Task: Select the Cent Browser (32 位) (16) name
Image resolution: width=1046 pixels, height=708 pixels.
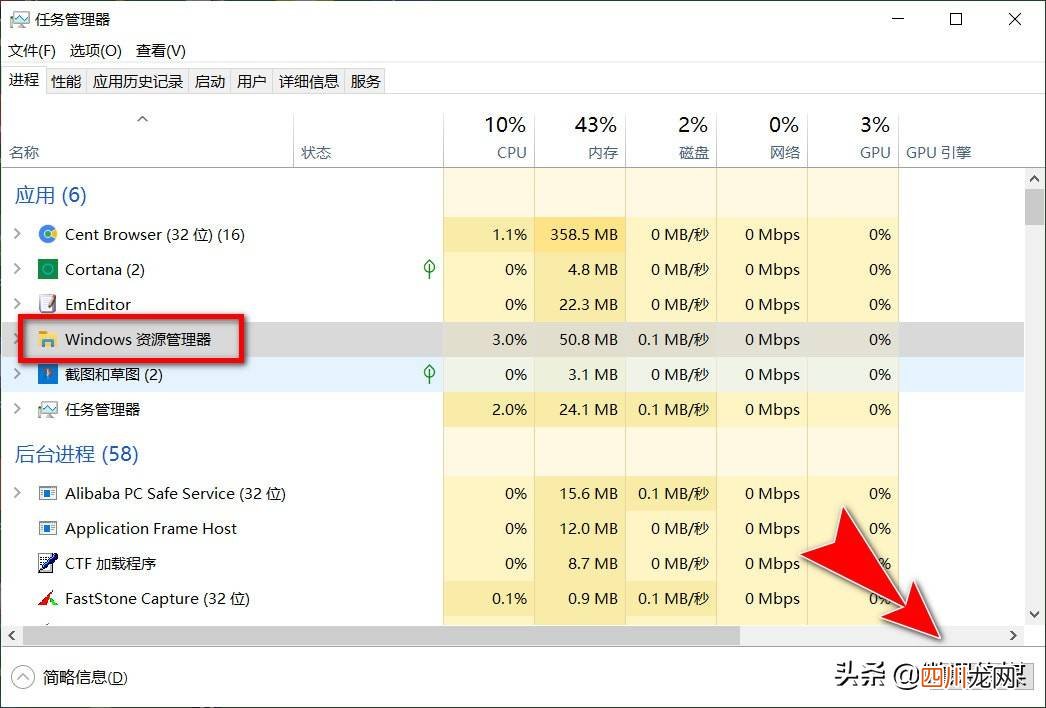Action: point(155,234)
